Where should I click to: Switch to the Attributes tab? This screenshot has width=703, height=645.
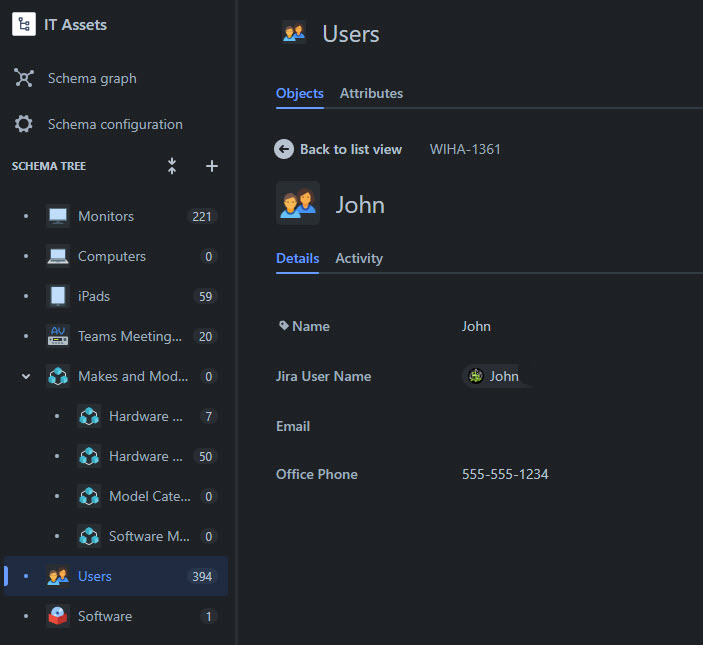point(371,93)
